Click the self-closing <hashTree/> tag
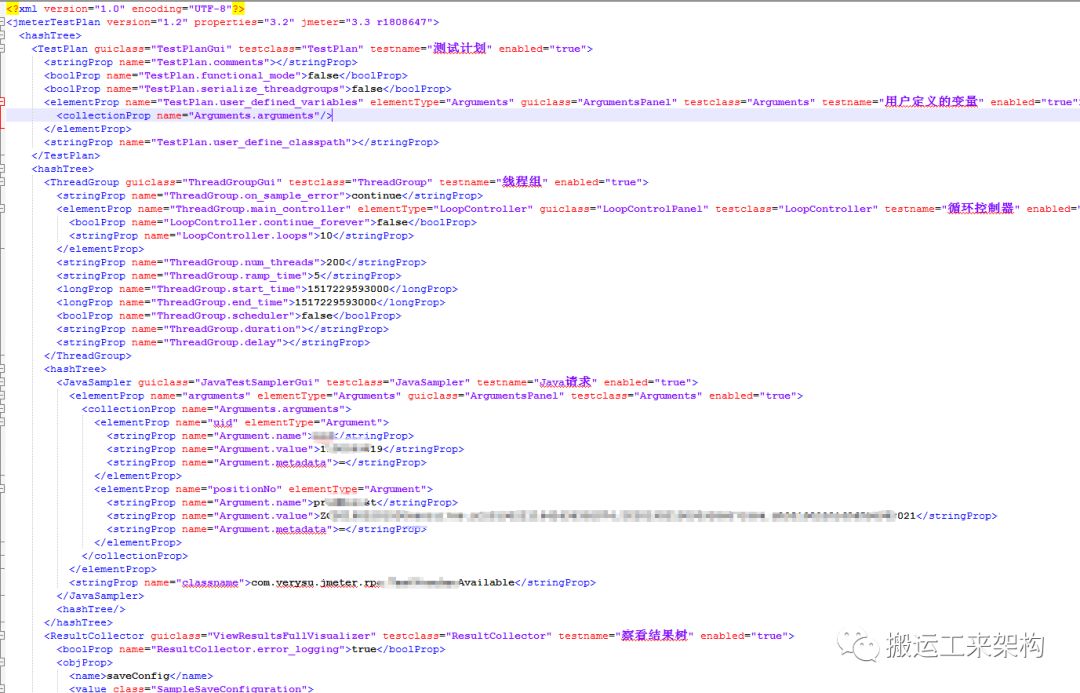The height and width of the screenshot is (693, 1080). pyautogui.click(x=91, y=610)
